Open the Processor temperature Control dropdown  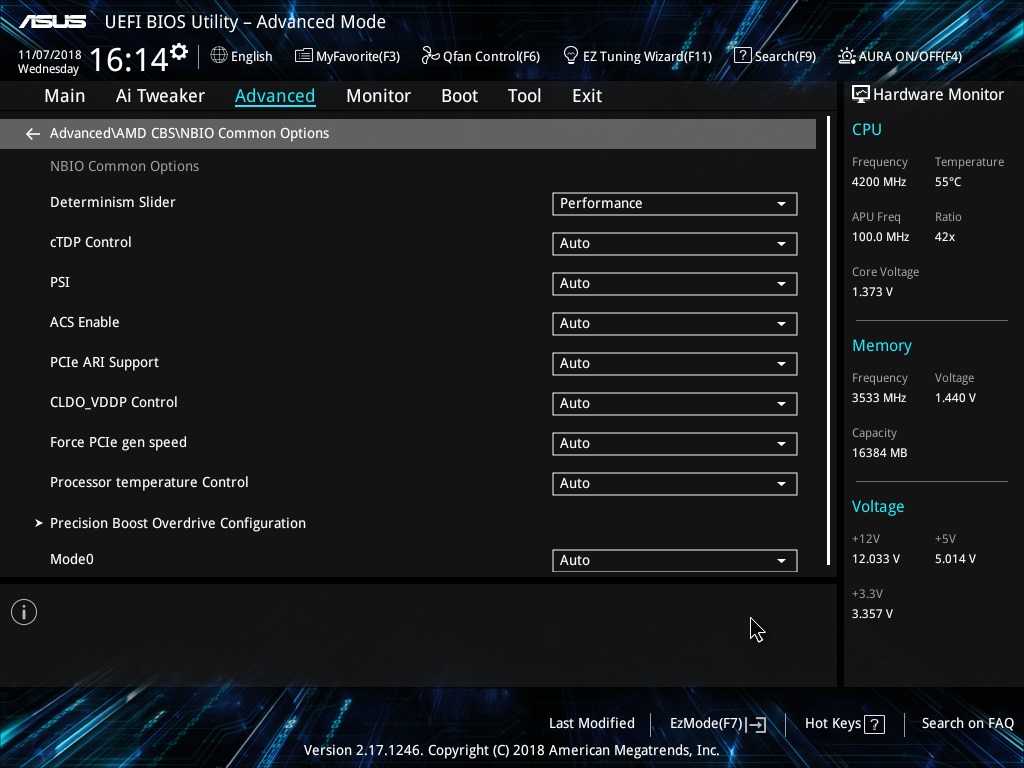[x=675, y=483]
